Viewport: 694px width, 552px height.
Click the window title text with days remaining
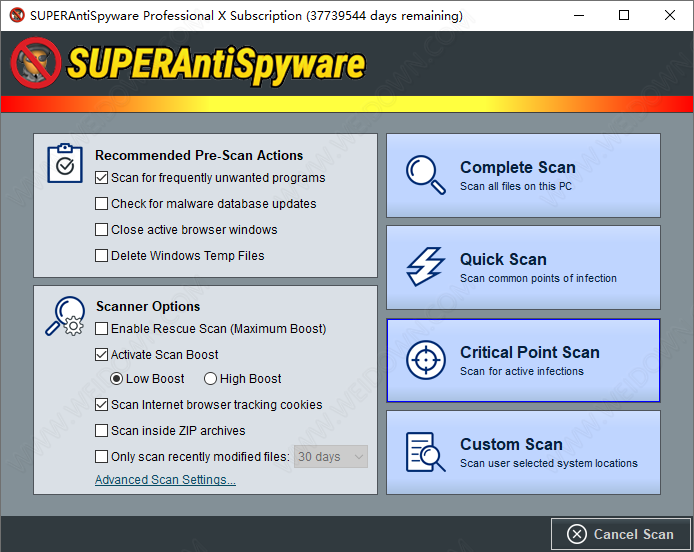246,16
